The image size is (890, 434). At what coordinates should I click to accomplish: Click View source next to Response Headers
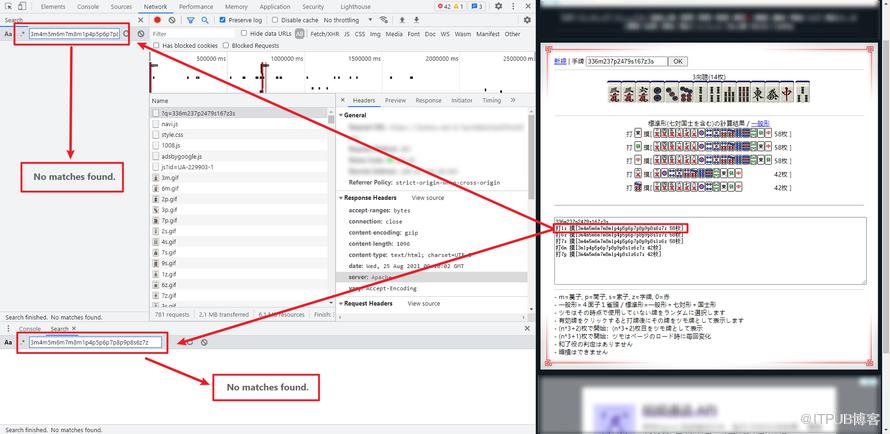(x=427, y=197)
